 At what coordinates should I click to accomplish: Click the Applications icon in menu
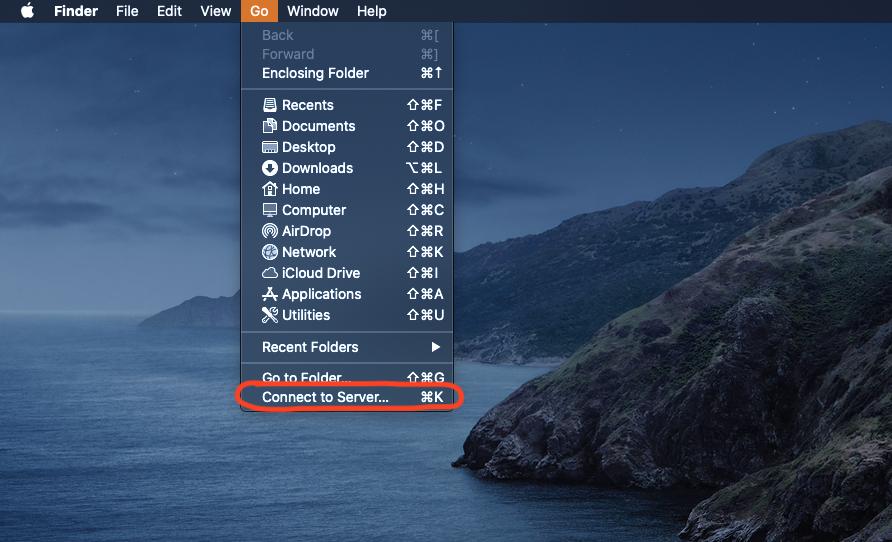[269, 294]
